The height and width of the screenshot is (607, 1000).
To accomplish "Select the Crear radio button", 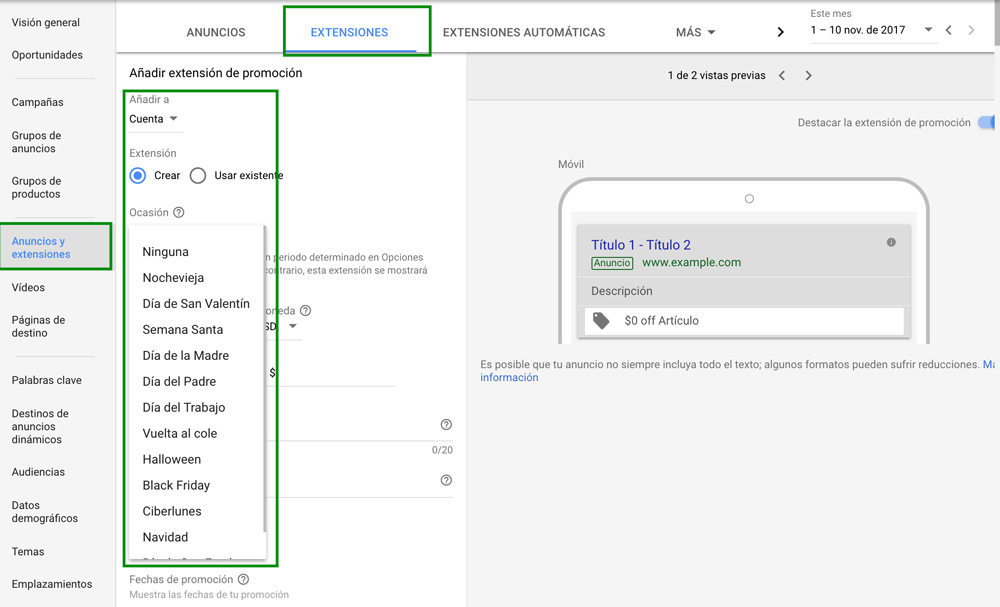I will point(139,175).
